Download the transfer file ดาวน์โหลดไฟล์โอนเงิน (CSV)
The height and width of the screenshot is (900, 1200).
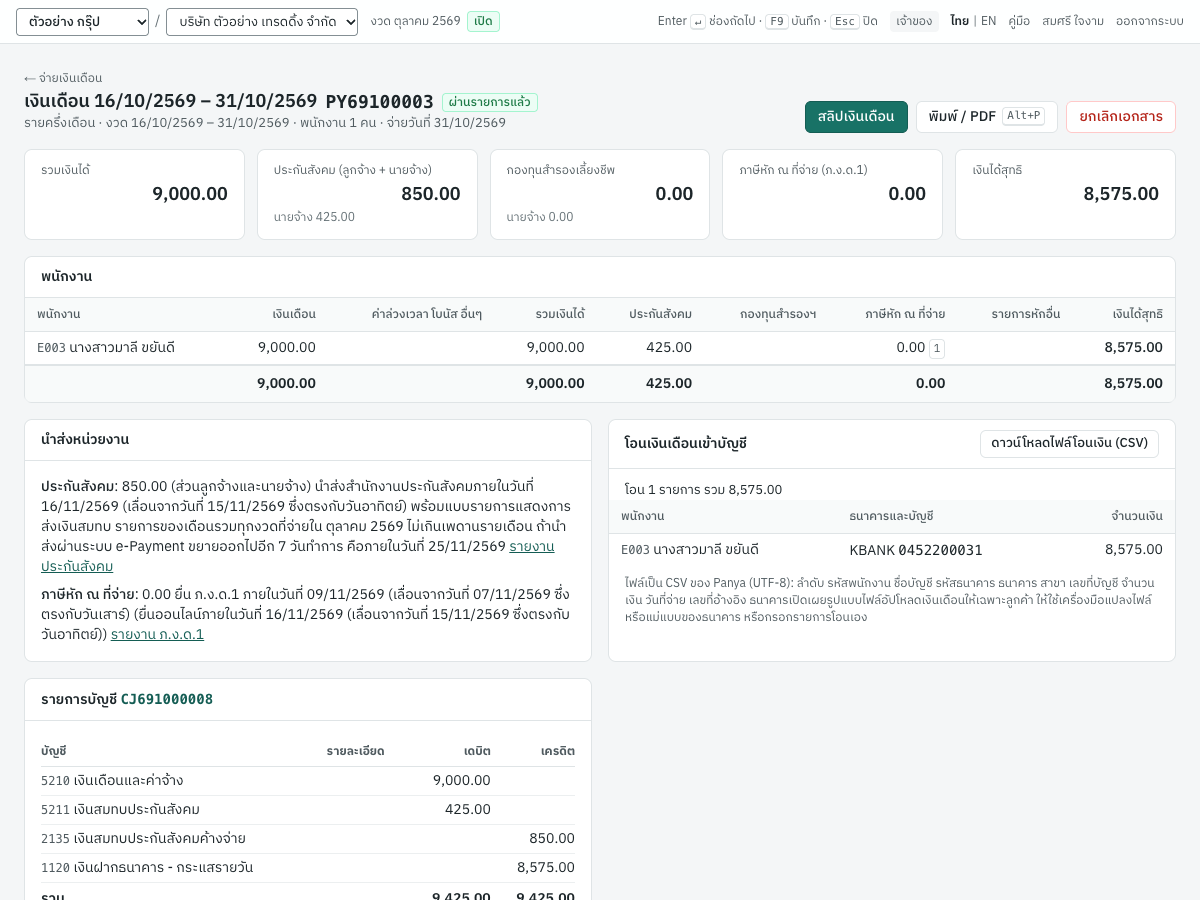pos(1069,444)
